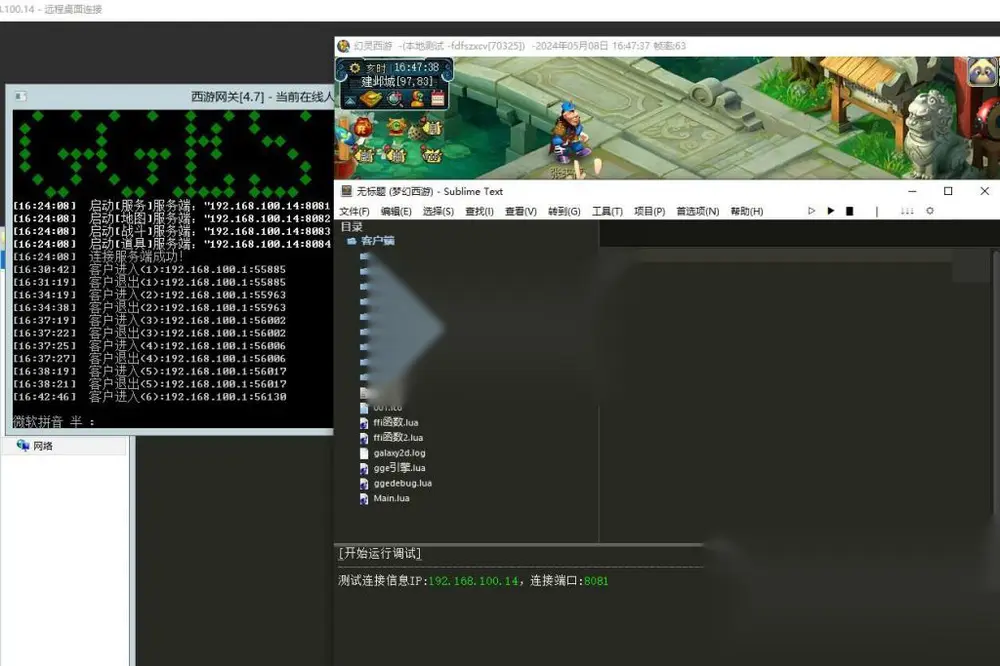Select Main.lua in the file tree
Screen dimensions: 1000x666
click(x=391, y=498)
